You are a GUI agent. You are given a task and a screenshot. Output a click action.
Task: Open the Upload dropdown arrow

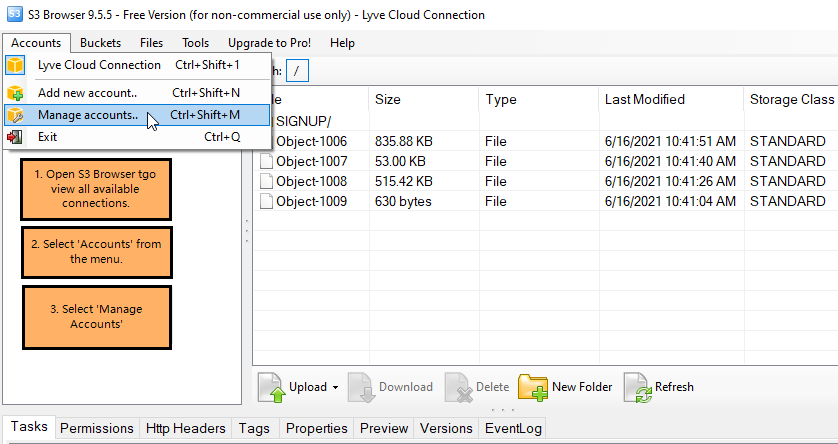point(335,388)
